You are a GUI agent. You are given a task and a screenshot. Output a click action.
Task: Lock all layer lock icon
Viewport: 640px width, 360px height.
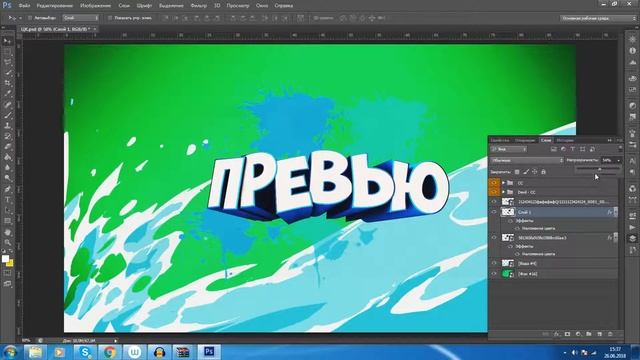pyautogui.click(x=543, y=172)
